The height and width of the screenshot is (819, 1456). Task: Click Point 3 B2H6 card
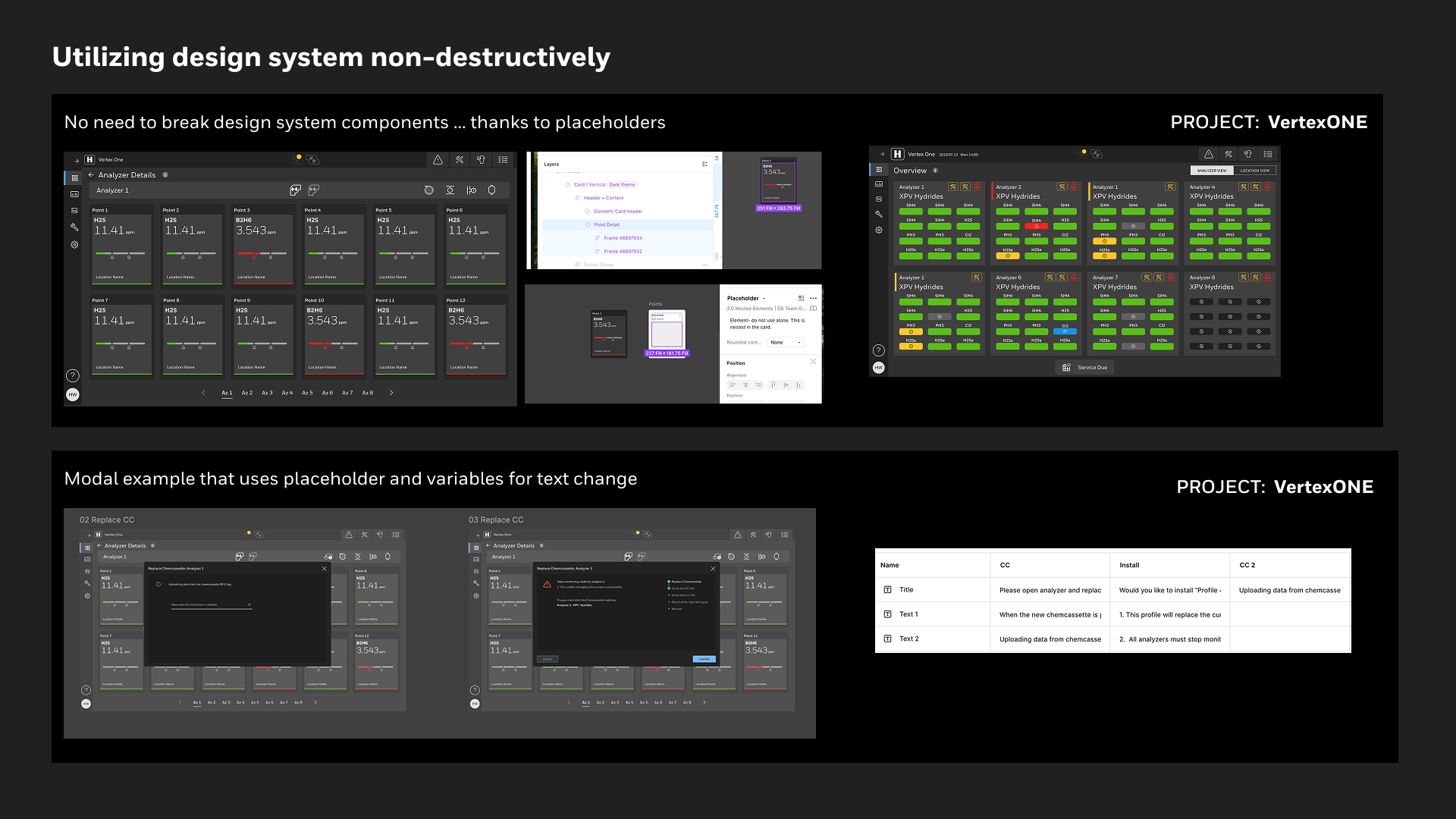262,244
